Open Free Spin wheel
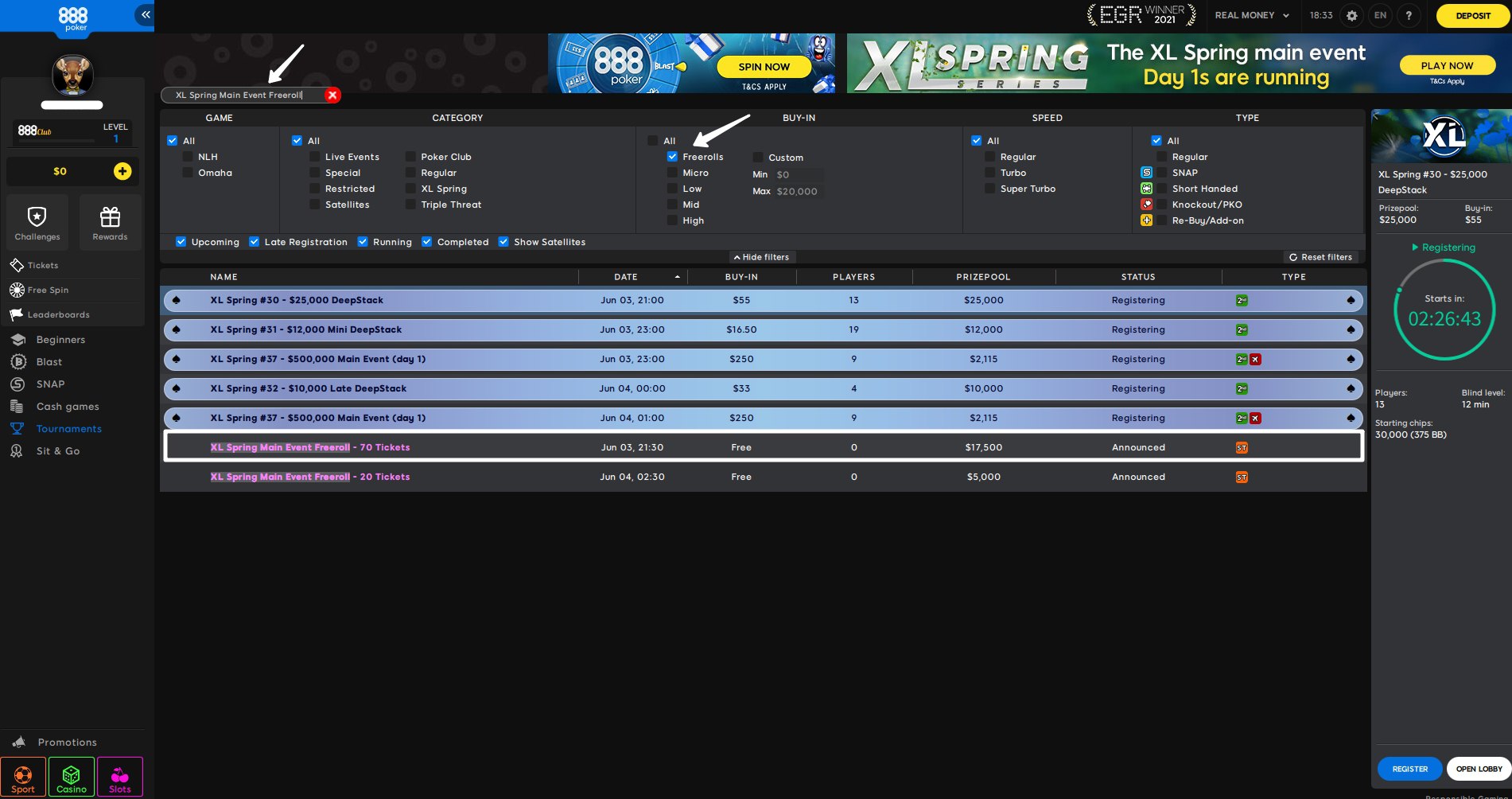Screen dimensions: 1512x799 pyautogui.click(x=39, y=290)
